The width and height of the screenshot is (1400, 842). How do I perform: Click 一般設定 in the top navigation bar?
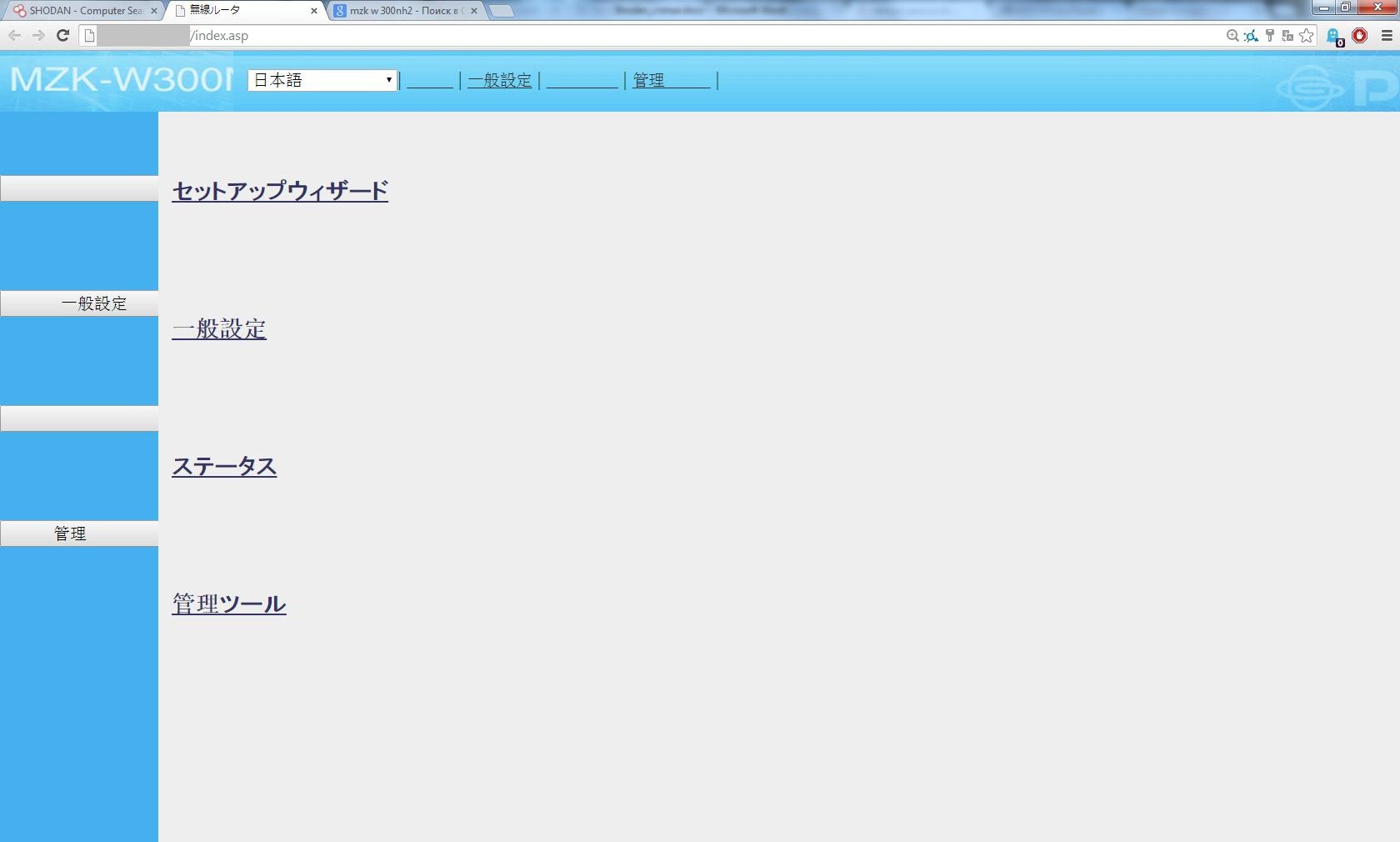pos(500,80)
